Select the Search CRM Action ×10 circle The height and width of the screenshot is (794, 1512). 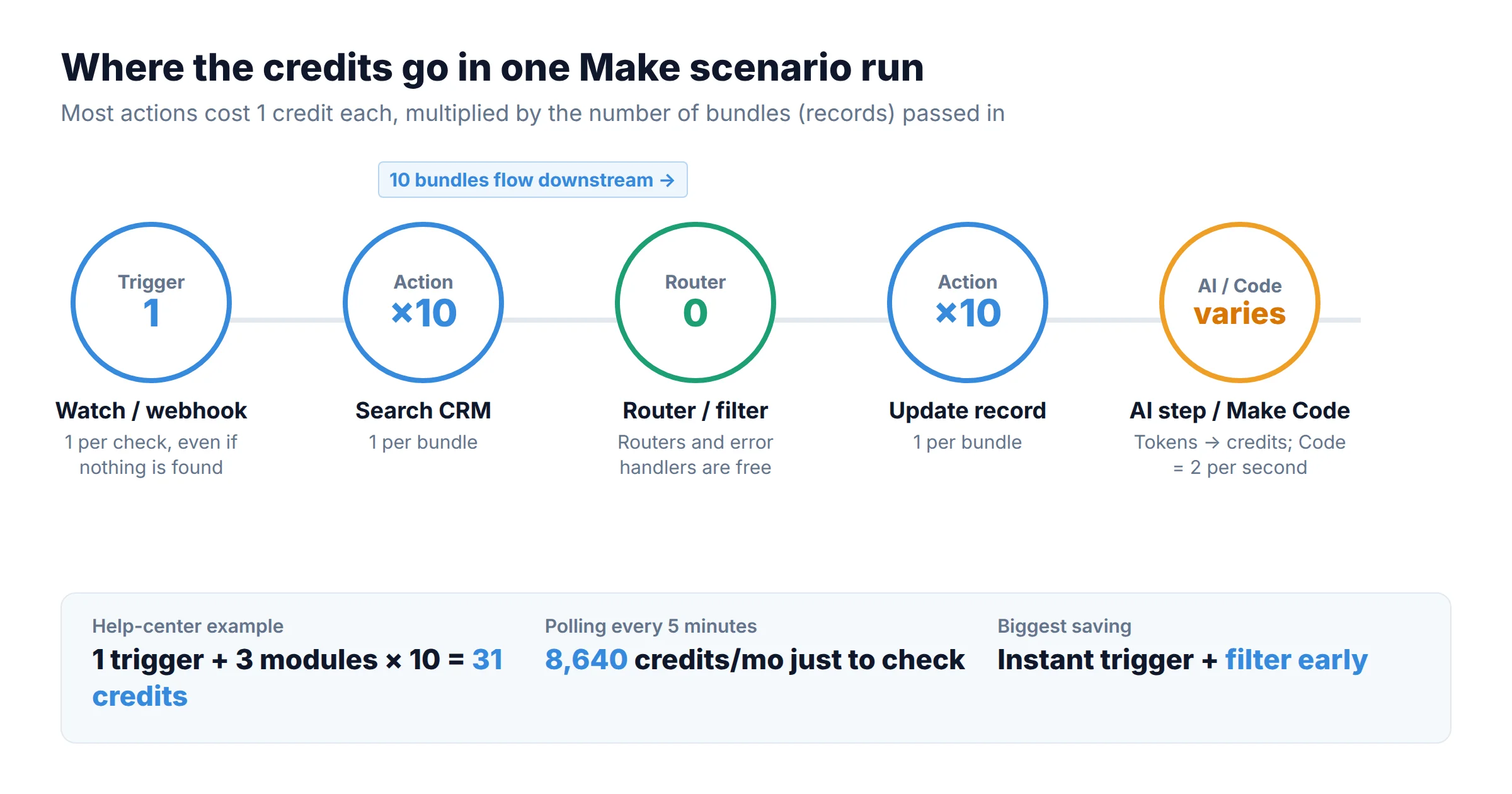[423, 302]
